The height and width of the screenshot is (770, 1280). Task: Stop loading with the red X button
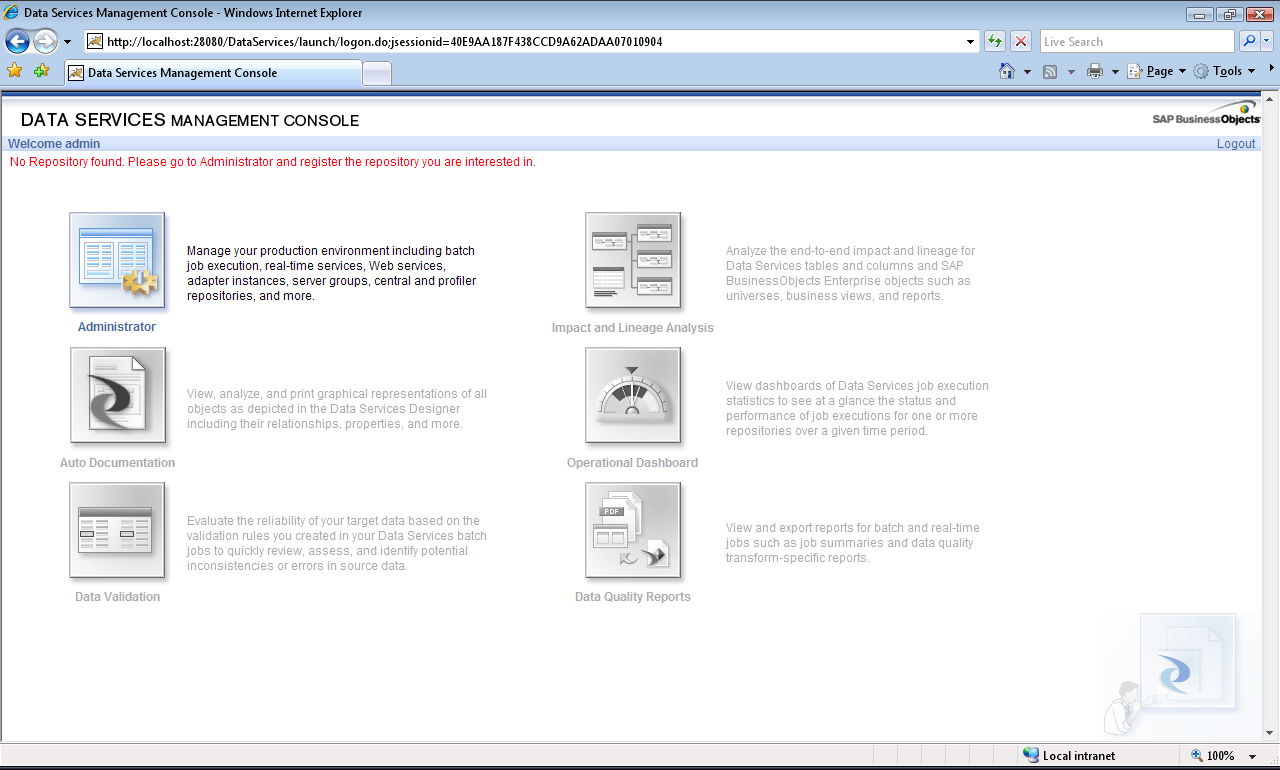pyautogui.click(x=1021, y=41)
